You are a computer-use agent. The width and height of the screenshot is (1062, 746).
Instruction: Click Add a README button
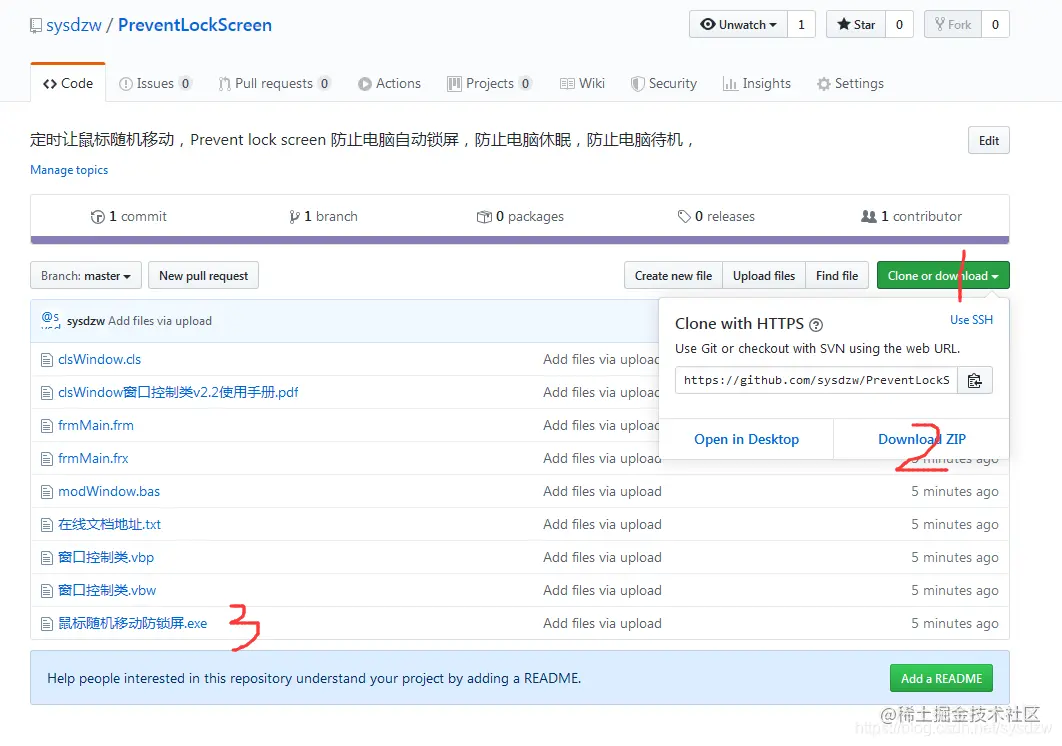[941, 678]
